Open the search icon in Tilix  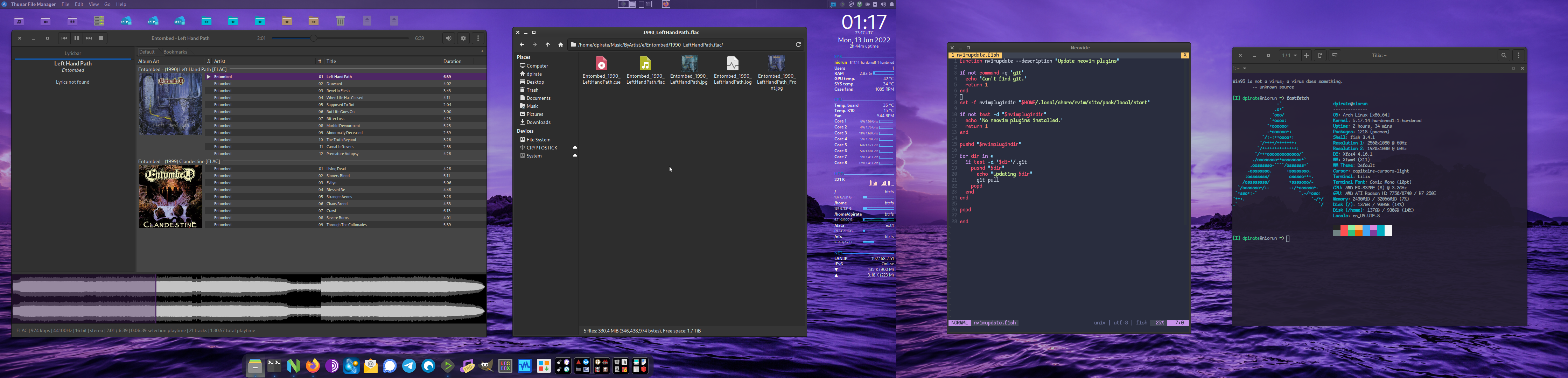[x=1504, y=55]
